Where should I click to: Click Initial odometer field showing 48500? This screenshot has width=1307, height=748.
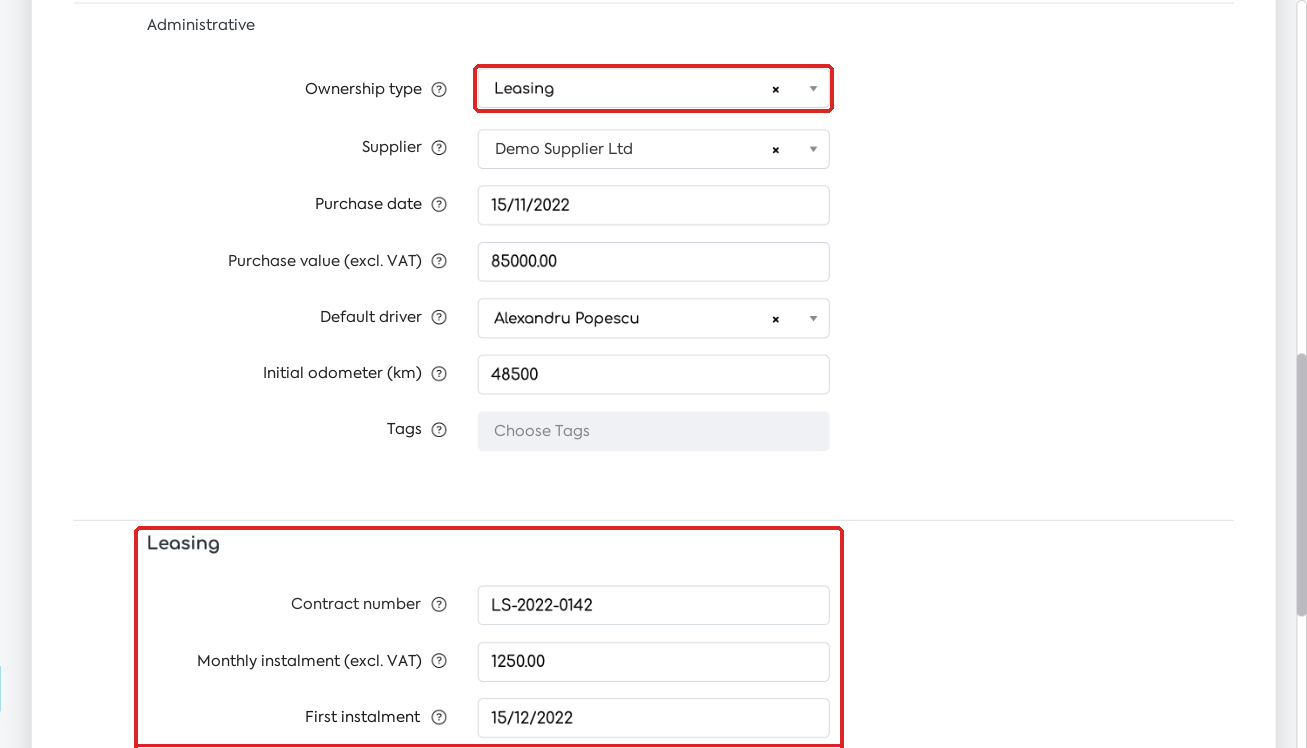(x=653, y=374)
